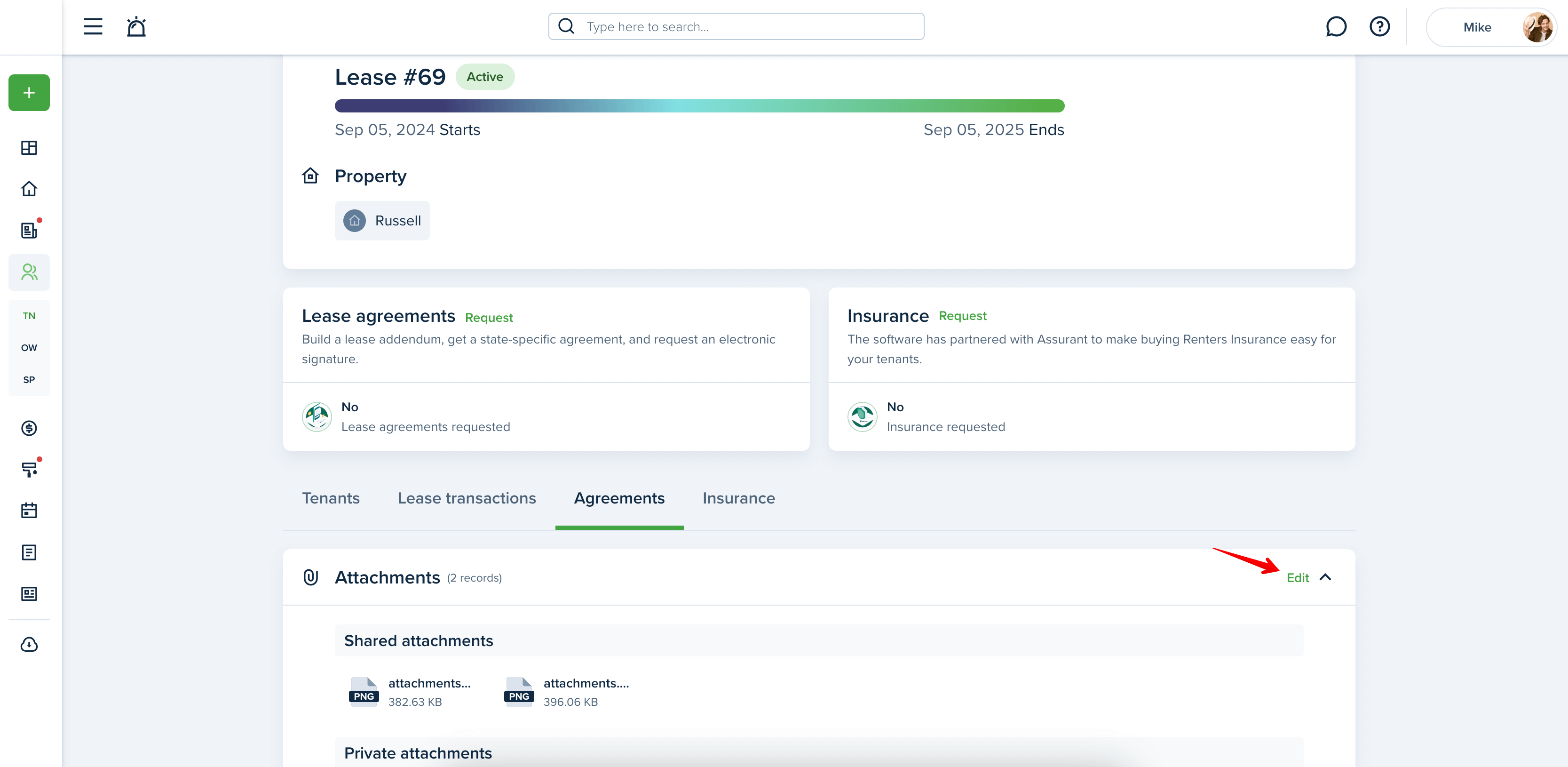Switch to the Tenants tab

[331, 498]
